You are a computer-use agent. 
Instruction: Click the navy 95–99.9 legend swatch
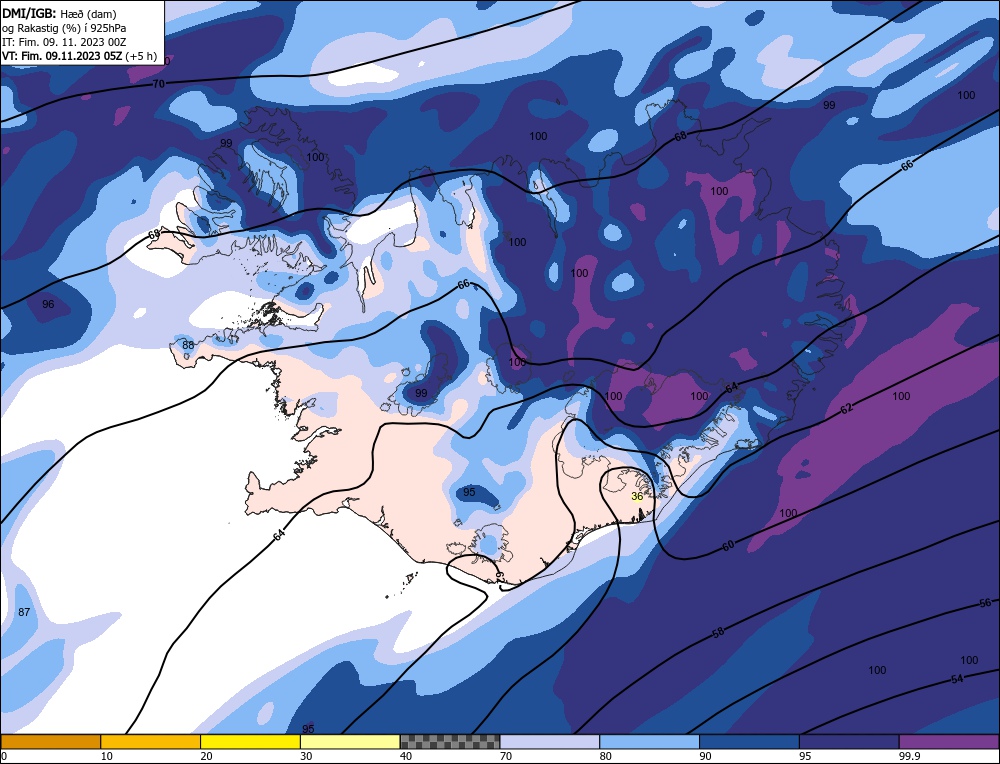(x=849, y=741)
